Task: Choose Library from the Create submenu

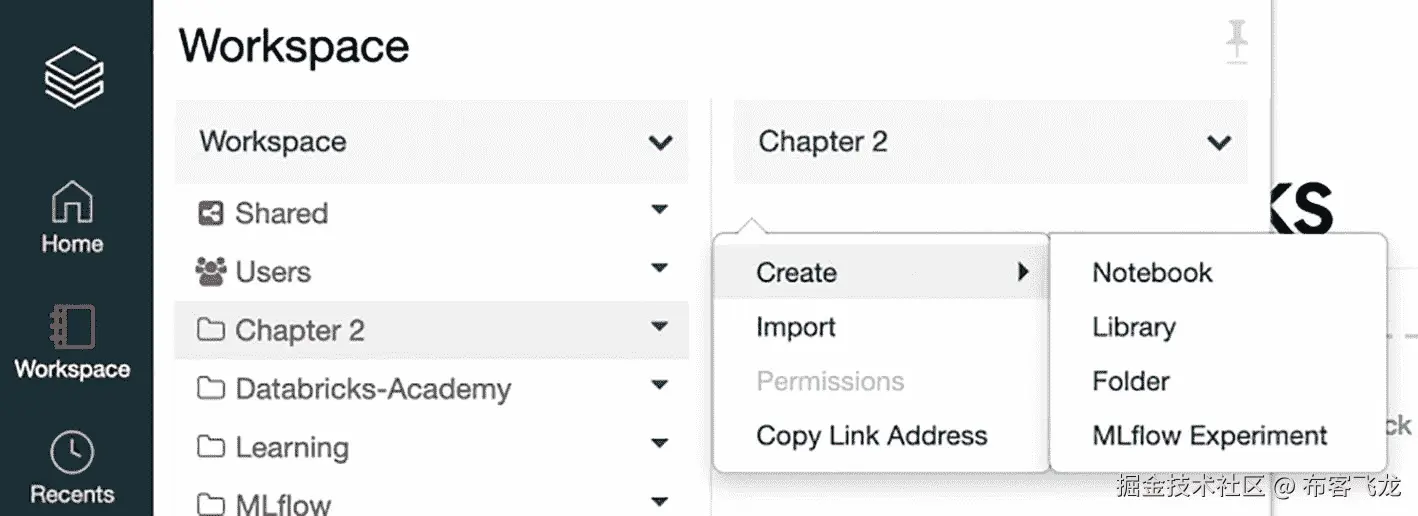Action: pyautogui.click(x=1134, y=327)
